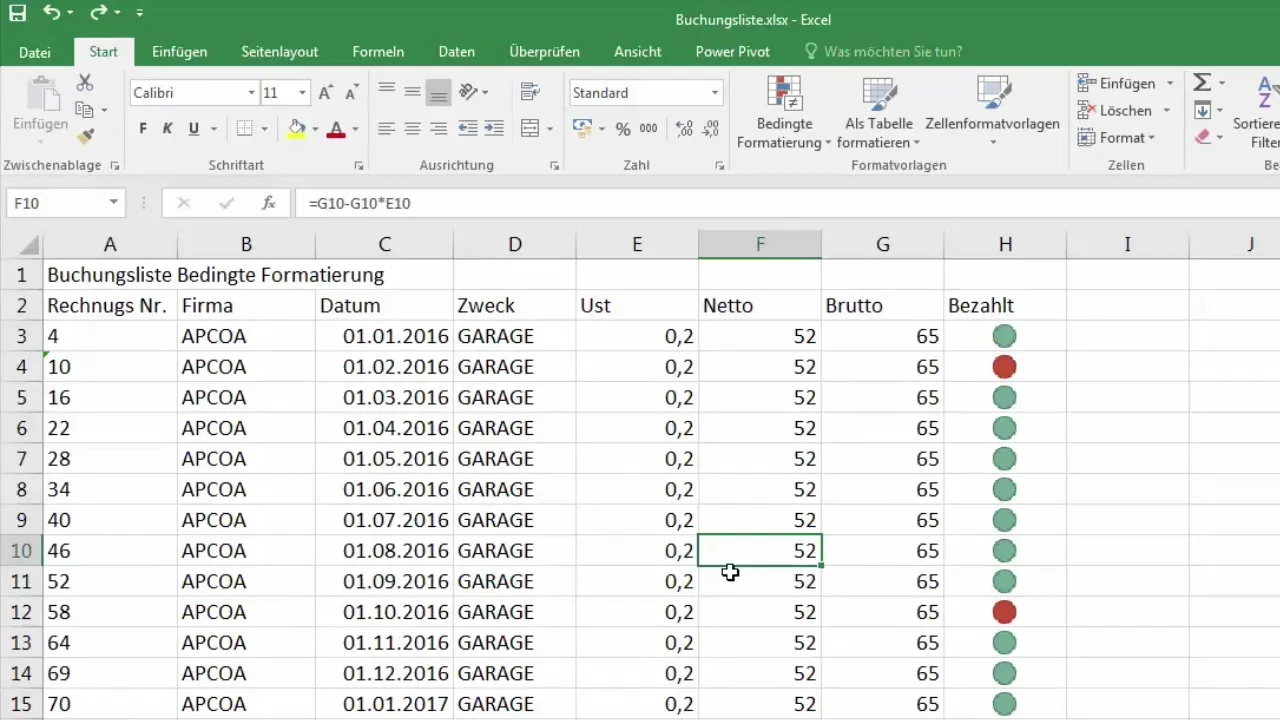Apply the yellow fill color
Screen dimensions: 1280x720
point(296,128)
